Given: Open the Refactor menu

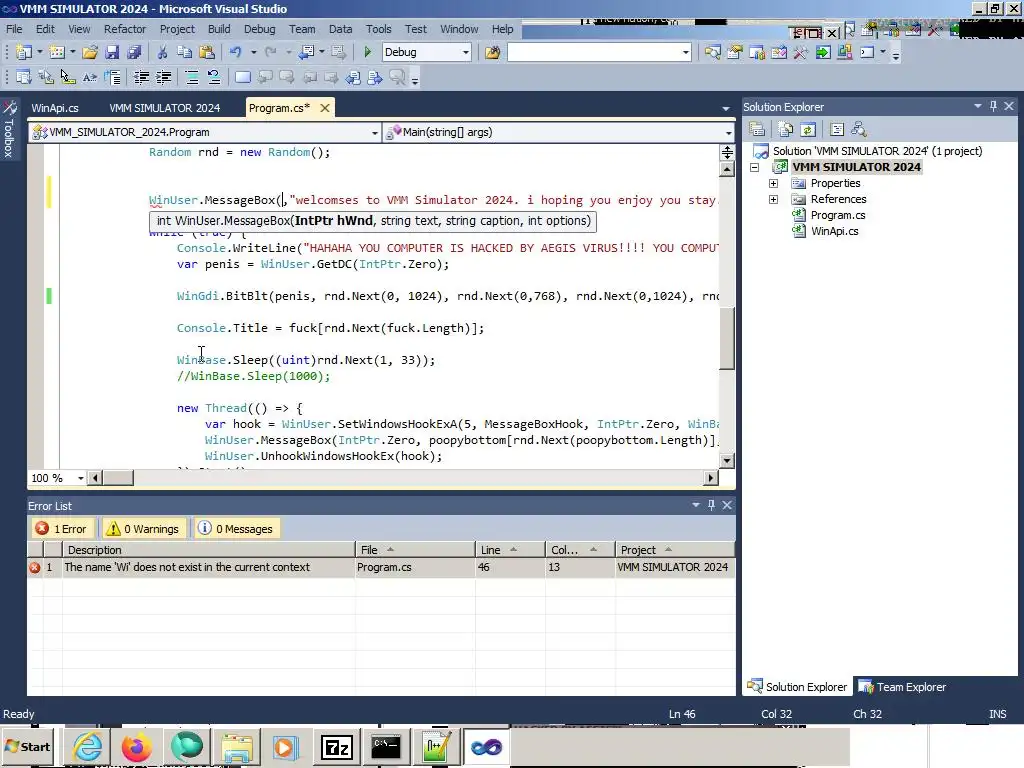Looking at the screenshot, I should click(x=125, y=29).
